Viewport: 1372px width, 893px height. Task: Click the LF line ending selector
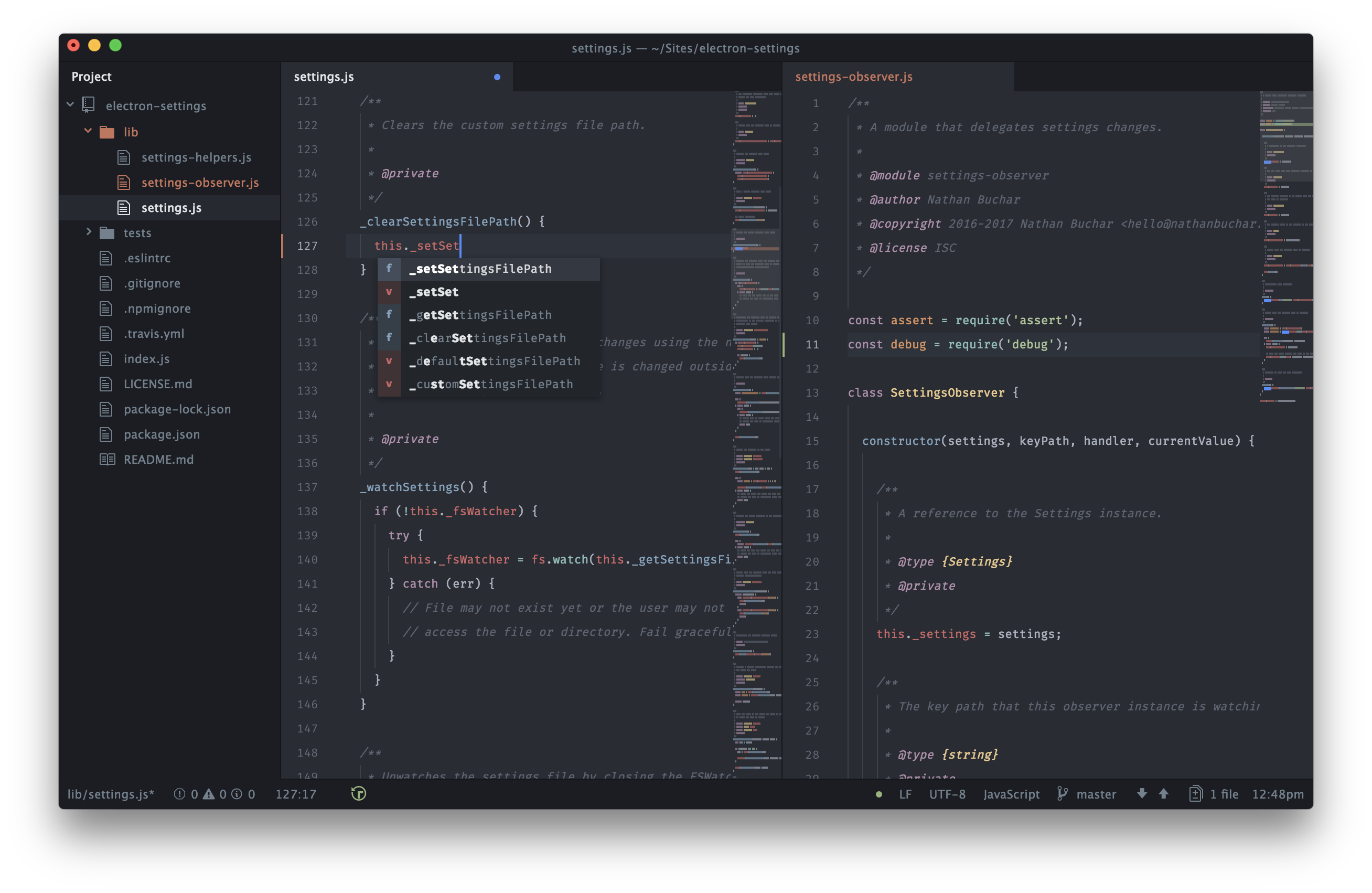tap(905, 794)
